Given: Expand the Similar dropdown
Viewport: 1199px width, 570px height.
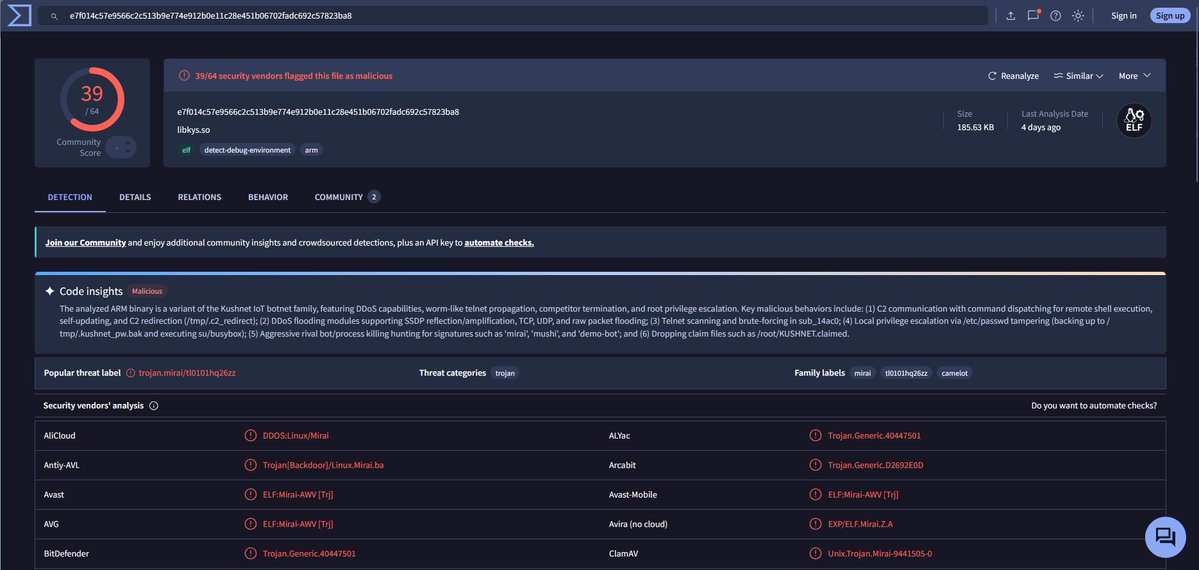Looking at the screenshot, I should click(1078, 76).
